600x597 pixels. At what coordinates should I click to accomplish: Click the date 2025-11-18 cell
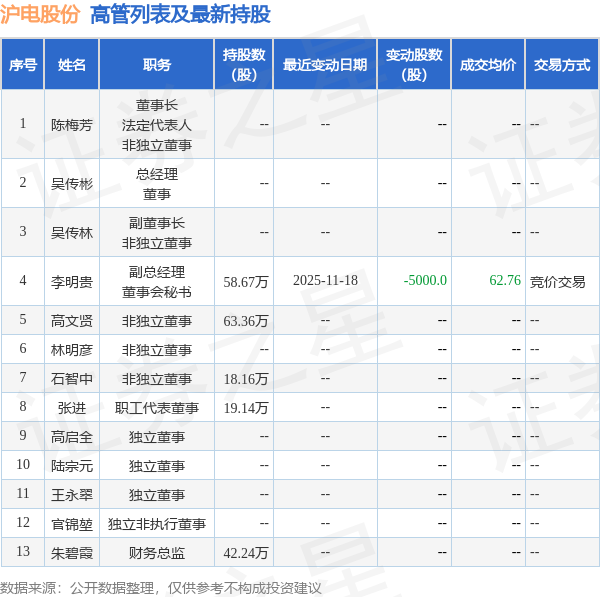click(325, 281)
